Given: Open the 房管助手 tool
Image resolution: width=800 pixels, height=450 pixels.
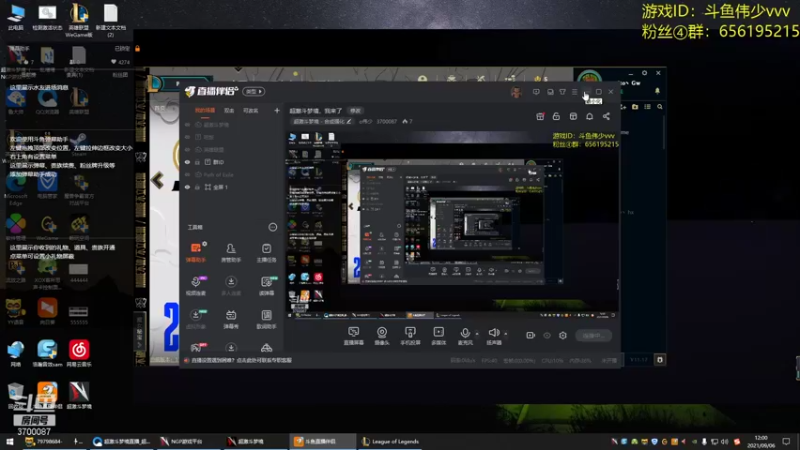Looking at the screenshot, I should [x=231, y=252].
